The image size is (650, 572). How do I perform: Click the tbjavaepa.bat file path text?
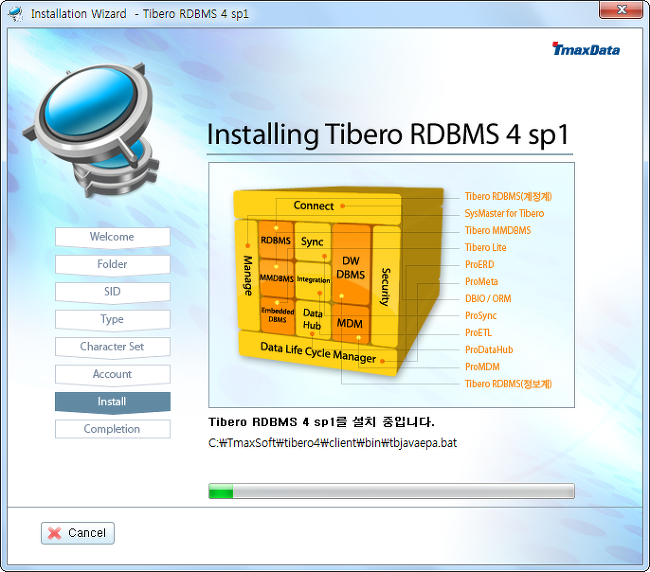[x=332, y=443]
